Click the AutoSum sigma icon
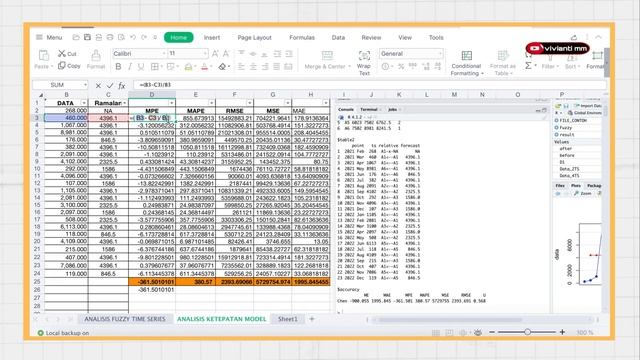The image size is (640, 360). pyautogui.click(x=529, y=66)
